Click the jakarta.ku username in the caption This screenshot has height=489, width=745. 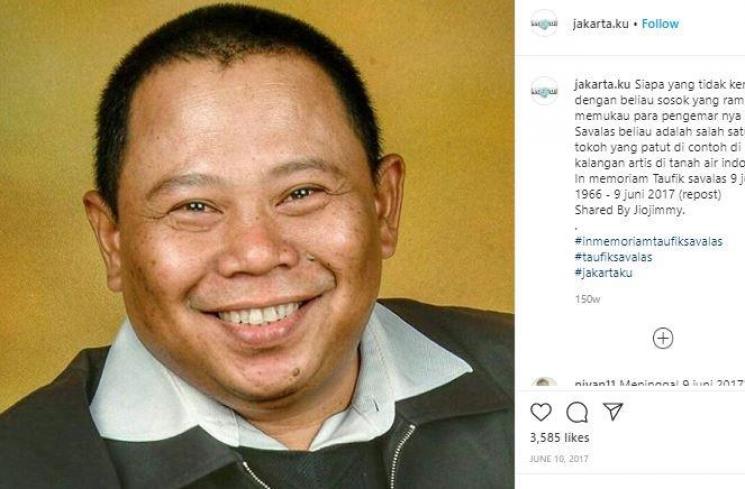602,85
